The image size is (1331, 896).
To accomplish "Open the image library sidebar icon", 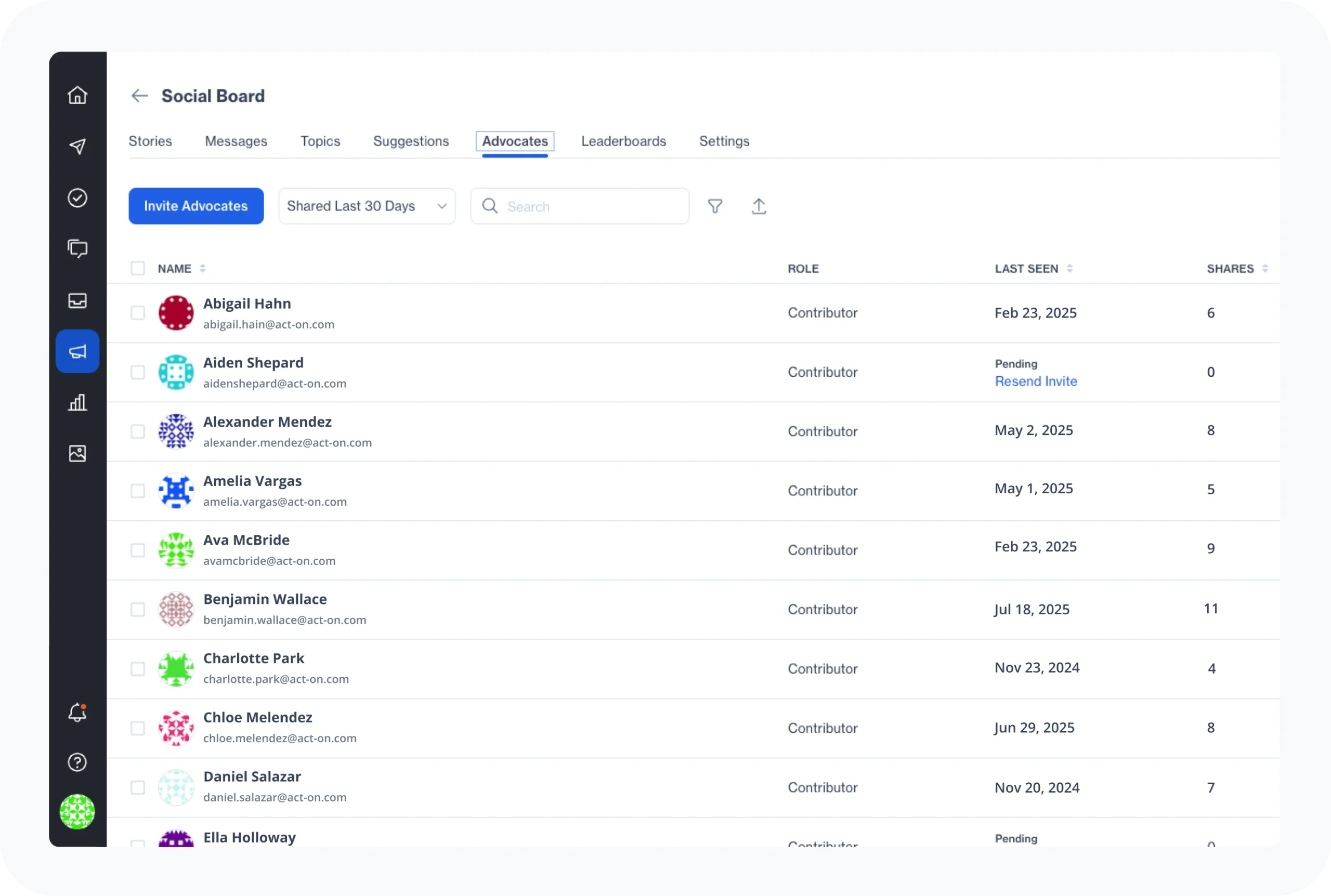I will pos(77,453).
